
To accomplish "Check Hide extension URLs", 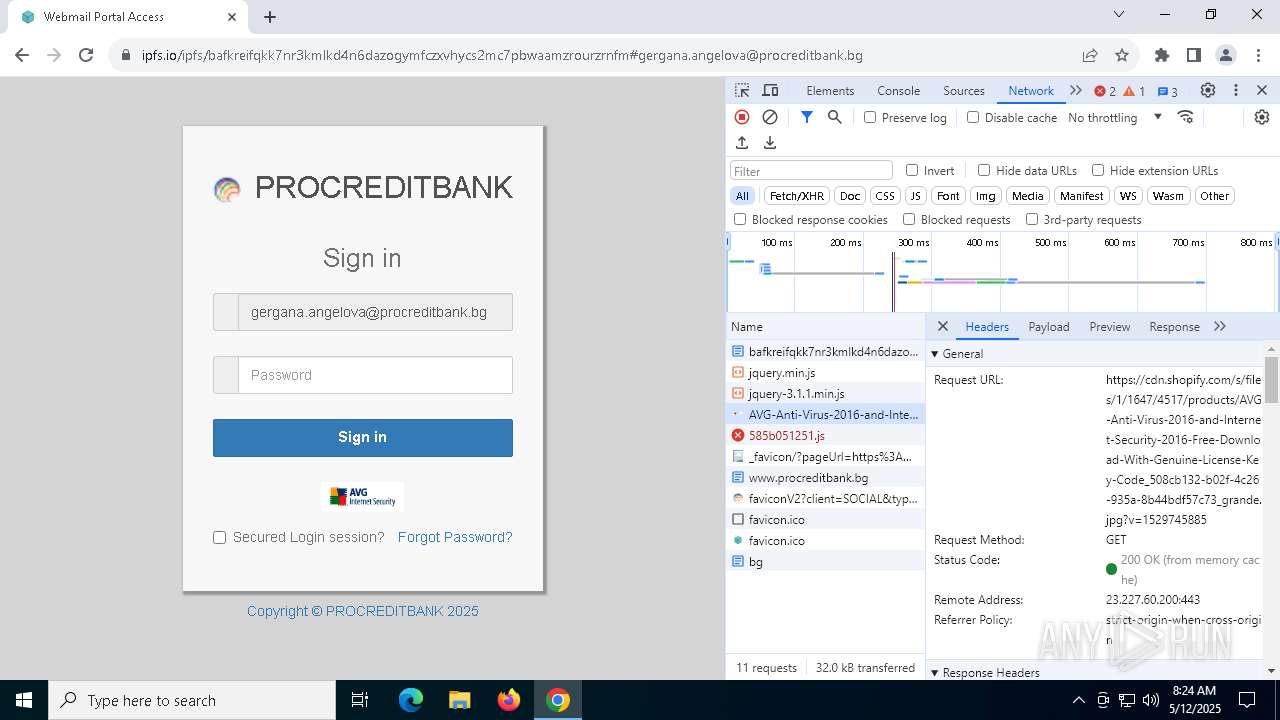I will pos(1098,170).
